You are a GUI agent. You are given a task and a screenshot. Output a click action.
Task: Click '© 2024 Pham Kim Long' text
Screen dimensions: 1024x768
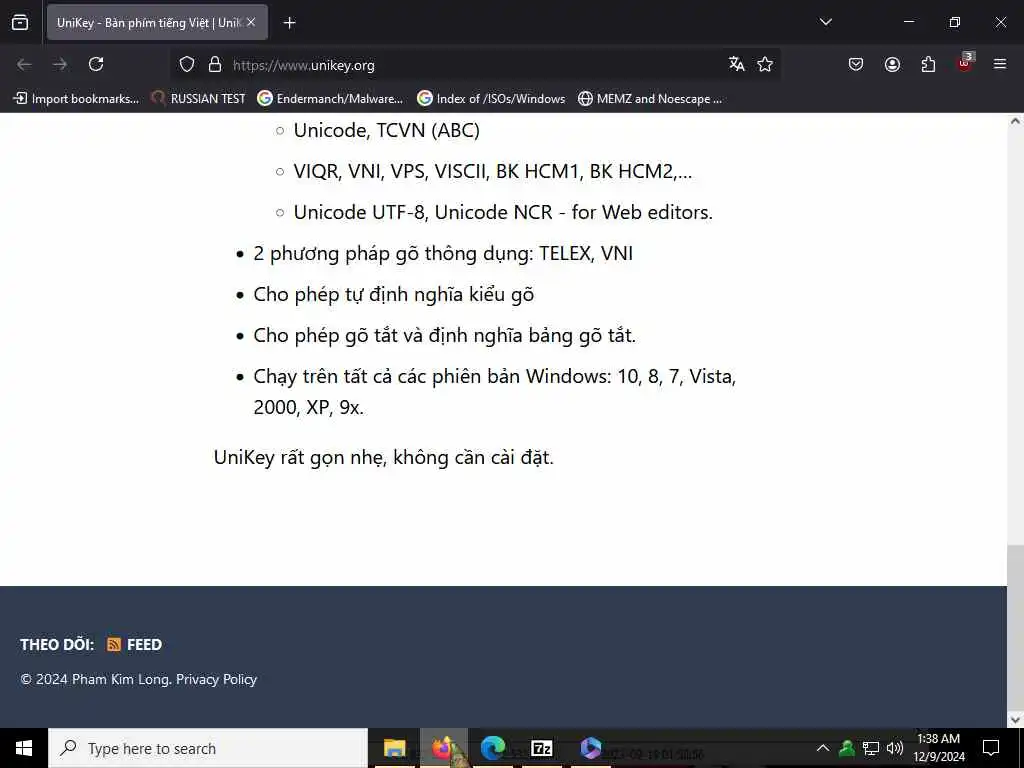pyautogui.click(x=96, y=679)
